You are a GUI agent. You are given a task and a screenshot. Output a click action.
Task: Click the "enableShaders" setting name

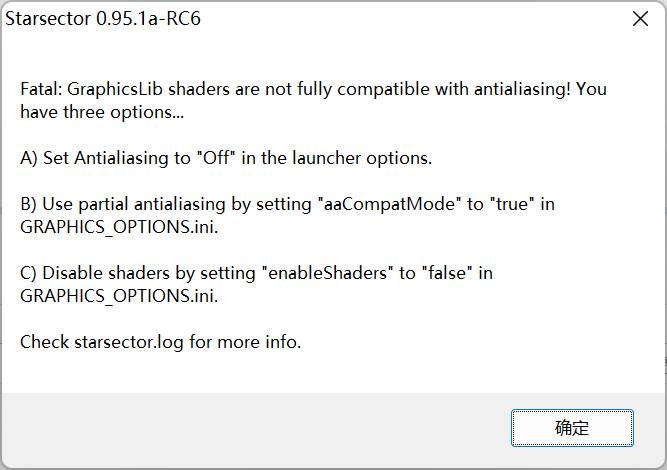[326, 273]
